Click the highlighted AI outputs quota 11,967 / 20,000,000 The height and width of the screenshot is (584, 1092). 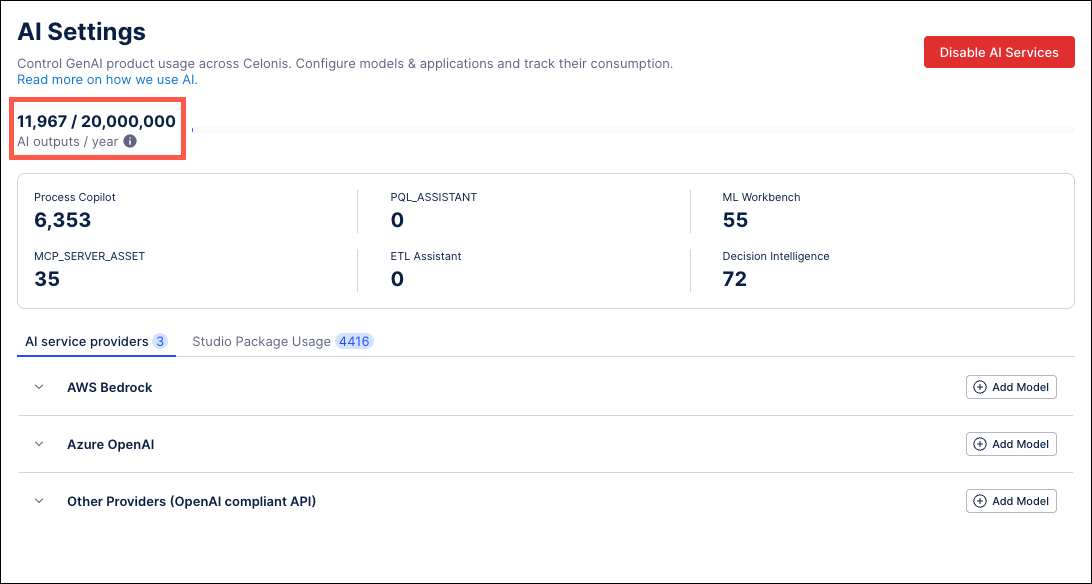tap(96, 121)
